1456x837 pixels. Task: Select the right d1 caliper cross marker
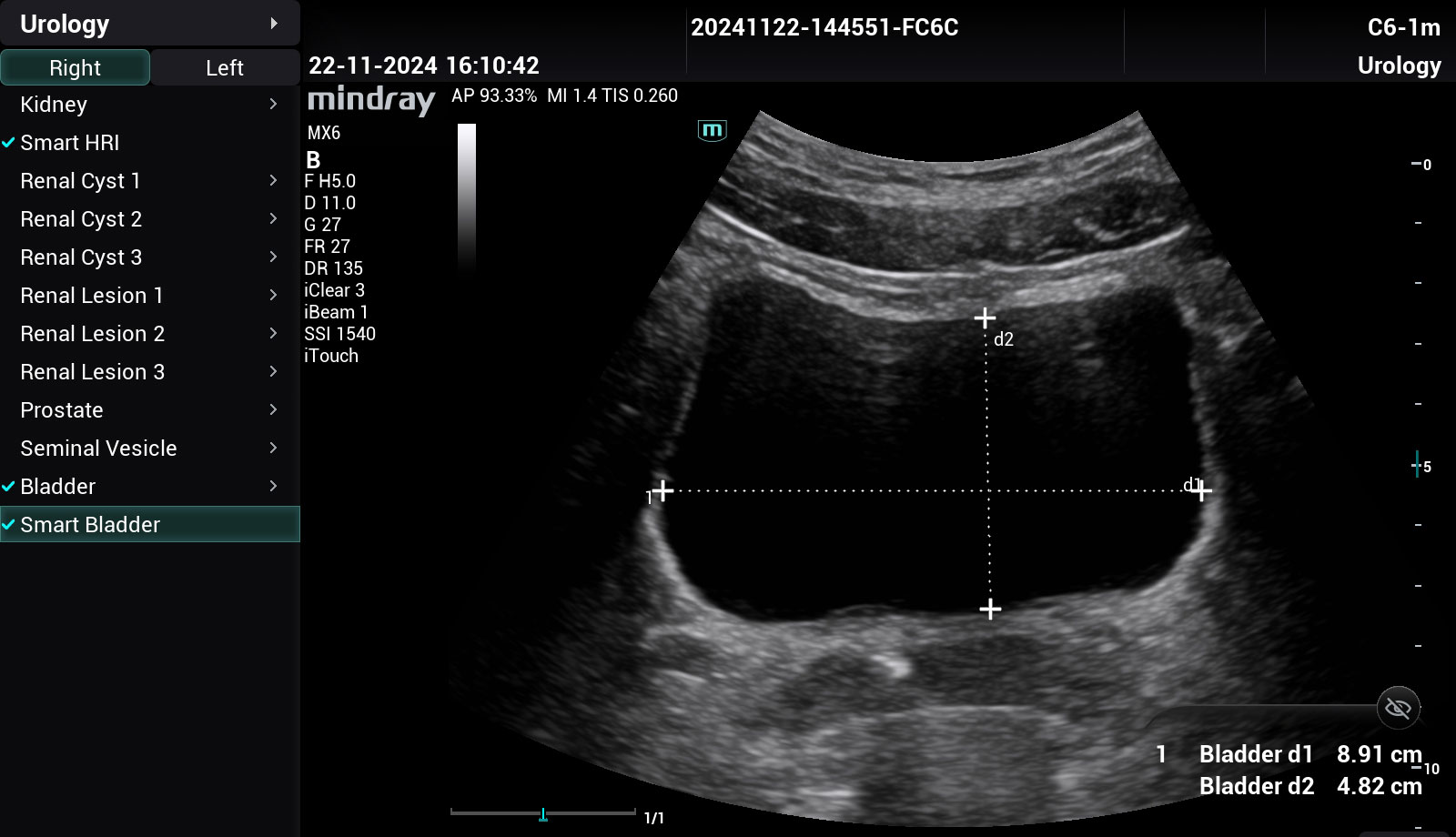[x=1201, y=491]
